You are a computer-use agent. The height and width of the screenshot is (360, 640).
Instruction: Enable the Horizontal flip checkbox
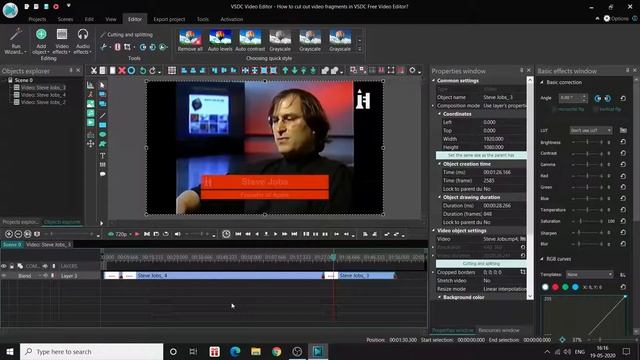point(554,109)
